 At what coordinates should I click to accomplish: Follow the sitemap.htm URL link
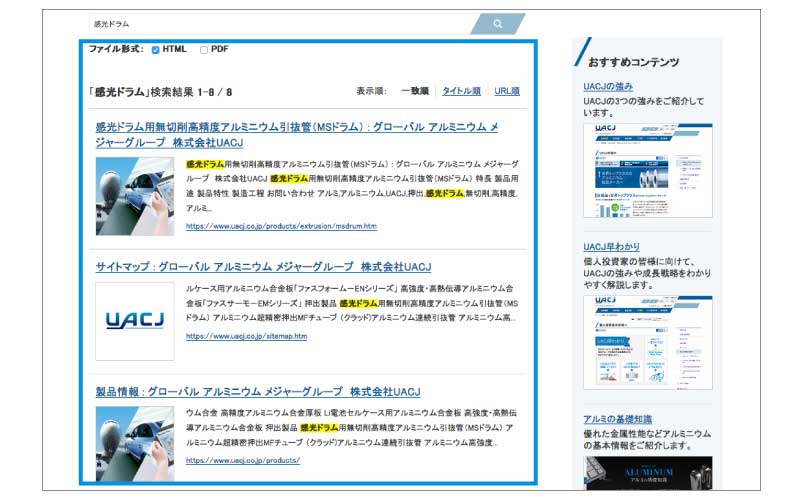tap(246, 336)
